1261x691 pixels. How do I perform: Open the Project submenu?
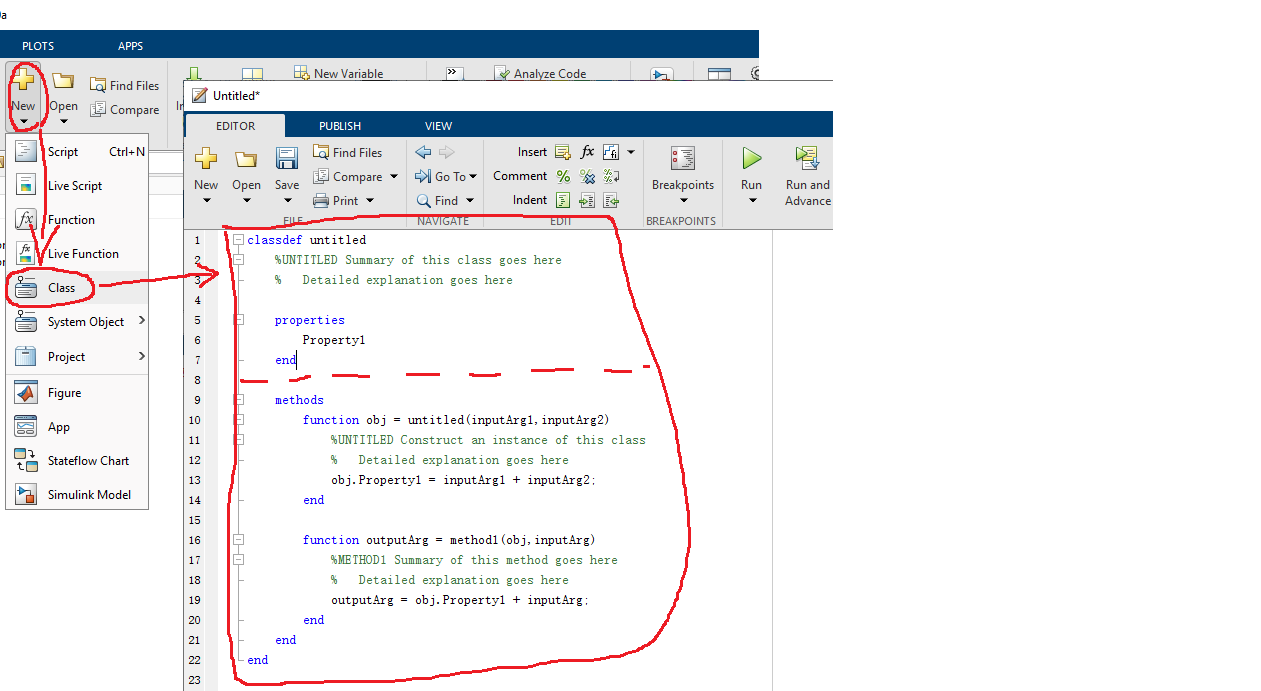78,357
